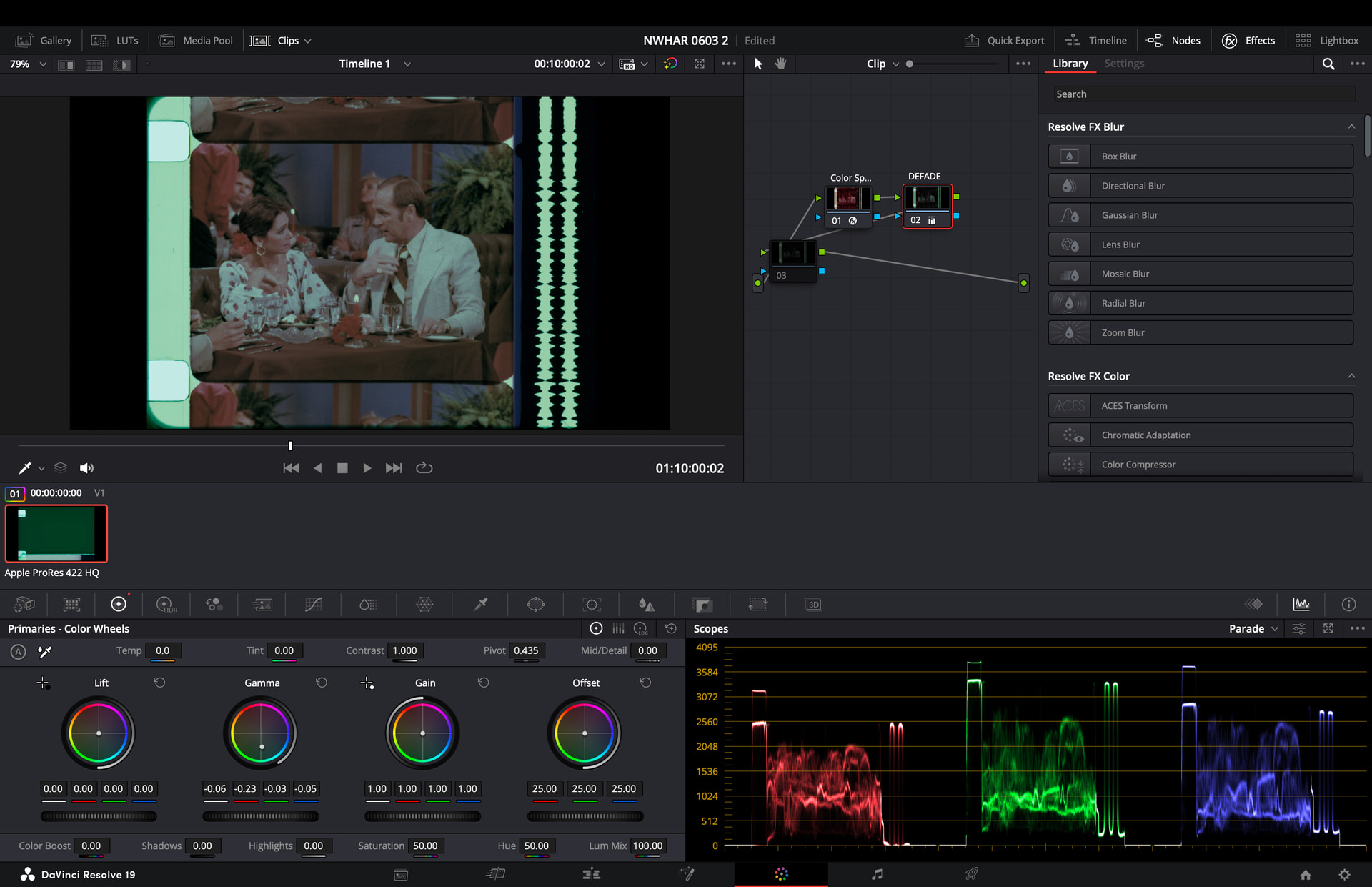Screen dimensions: 1372x887
Task: Switch to the Fairlight page
Action: (877, 874)
